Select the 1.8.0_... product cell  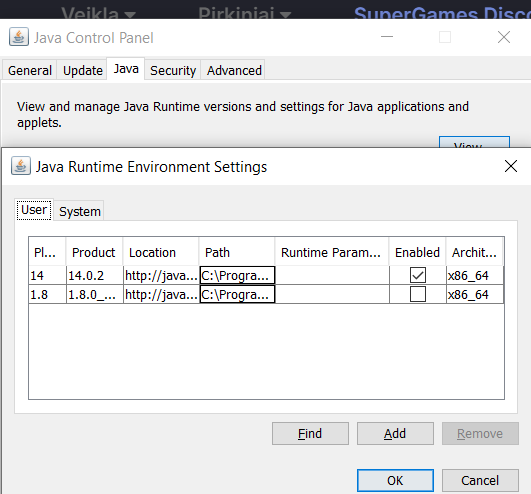coord(94,294)
